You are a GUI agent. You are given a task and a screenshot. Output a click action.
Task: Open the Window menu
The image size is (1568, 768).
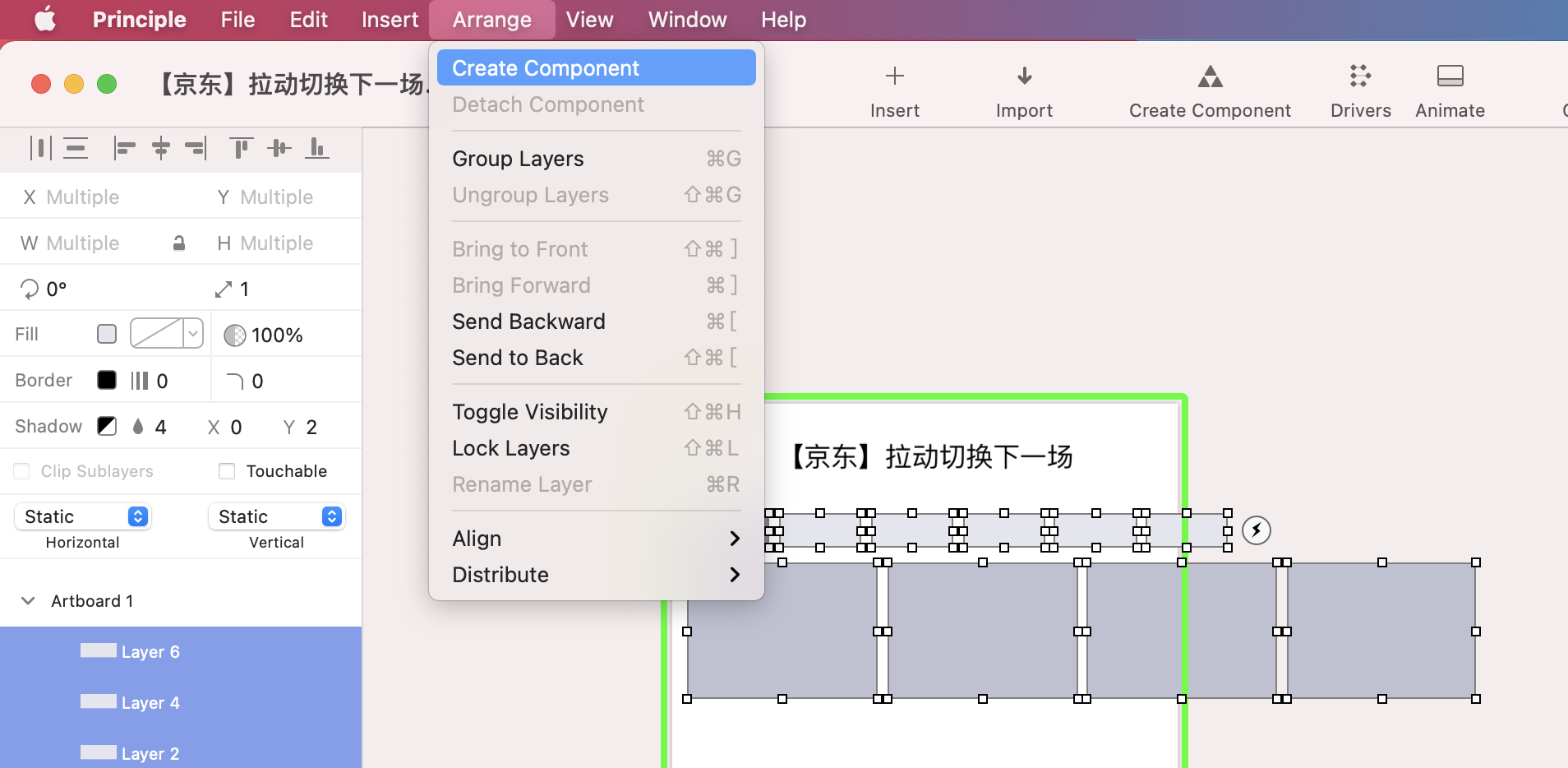coord(688,20)
